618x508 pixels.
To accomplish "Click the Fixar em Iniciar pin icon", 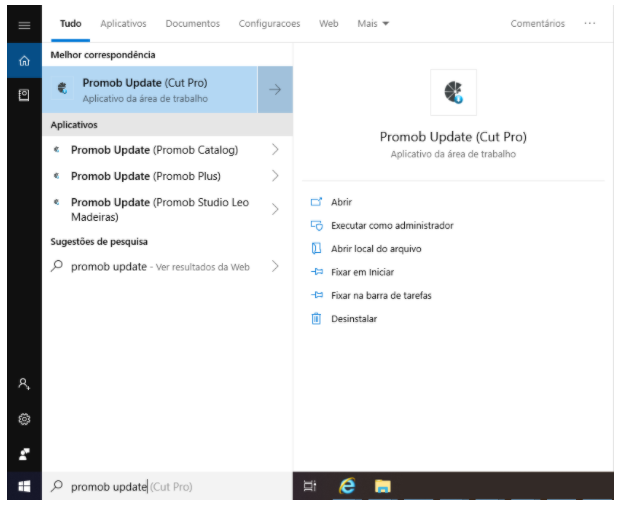I will [x=317, y=272].
